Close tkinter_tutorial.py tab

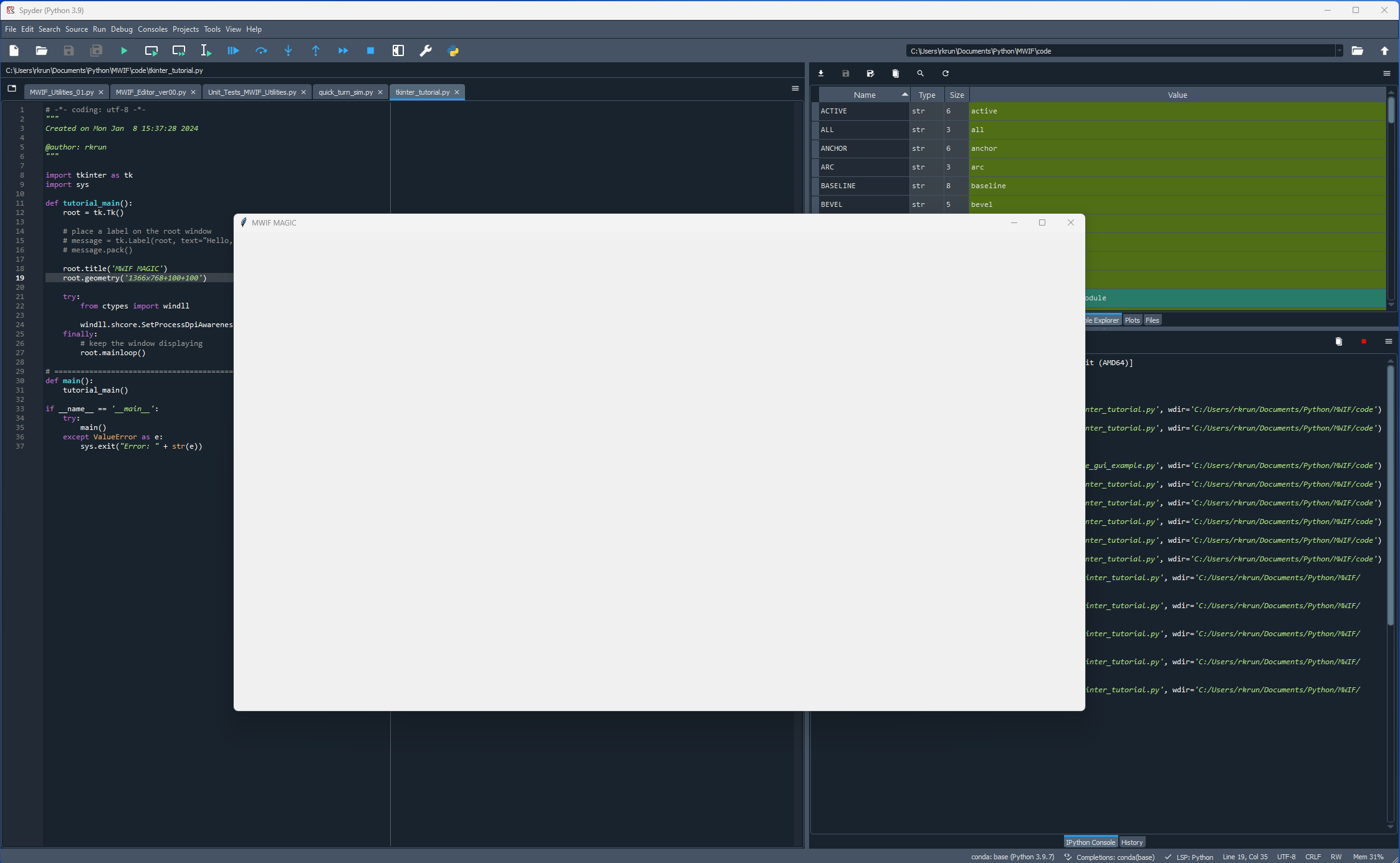[x=457, y=92]
